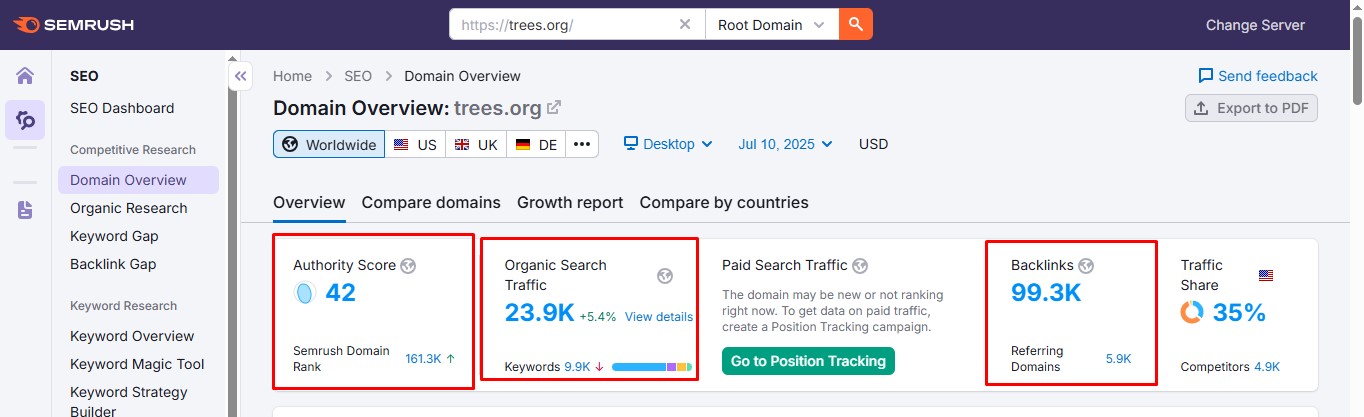Viewport: 1364px width, 417px height.
Task: Select Worldwide database button
Action: (329, 144)
